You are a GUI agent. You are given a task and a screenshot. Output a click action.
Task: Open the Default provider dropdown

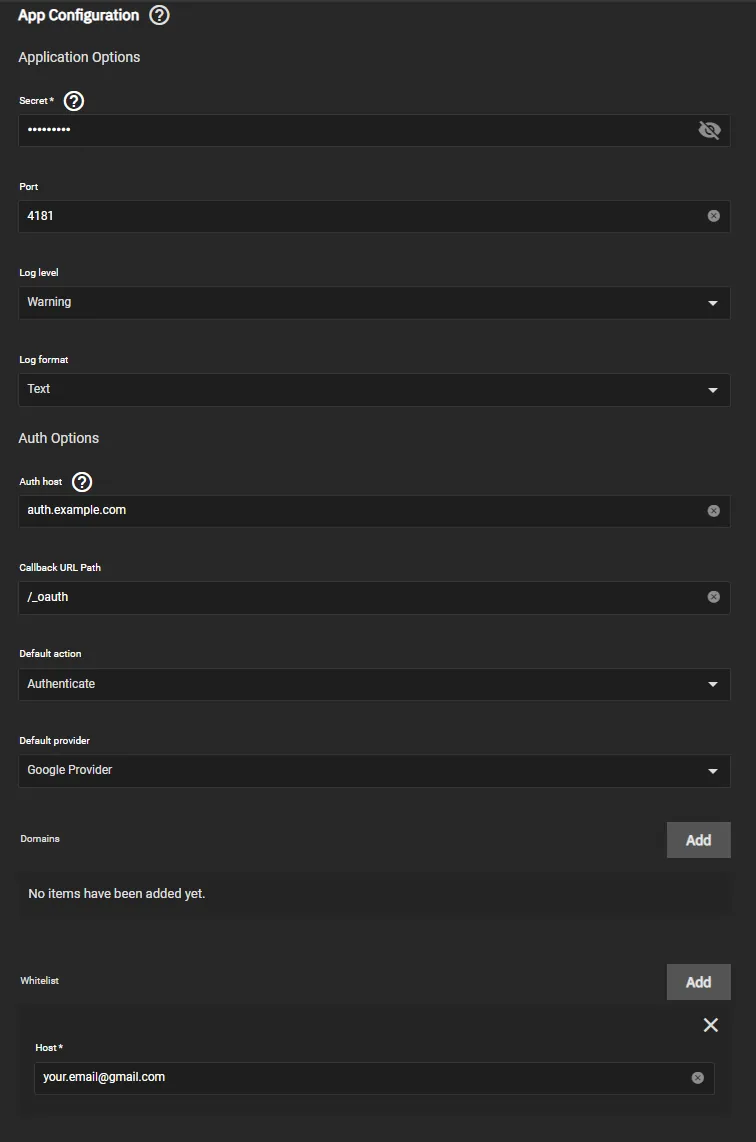click(x=713, y=770)
